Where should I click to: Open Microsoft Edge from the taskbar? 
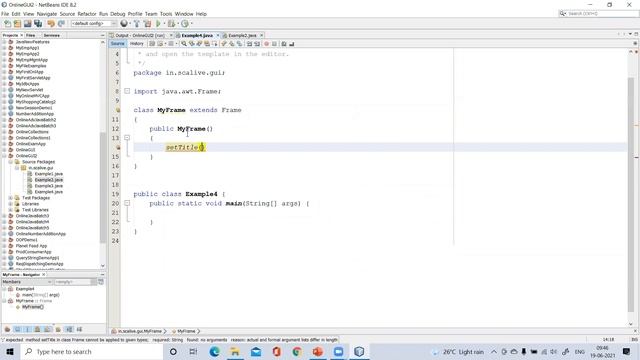214,351
